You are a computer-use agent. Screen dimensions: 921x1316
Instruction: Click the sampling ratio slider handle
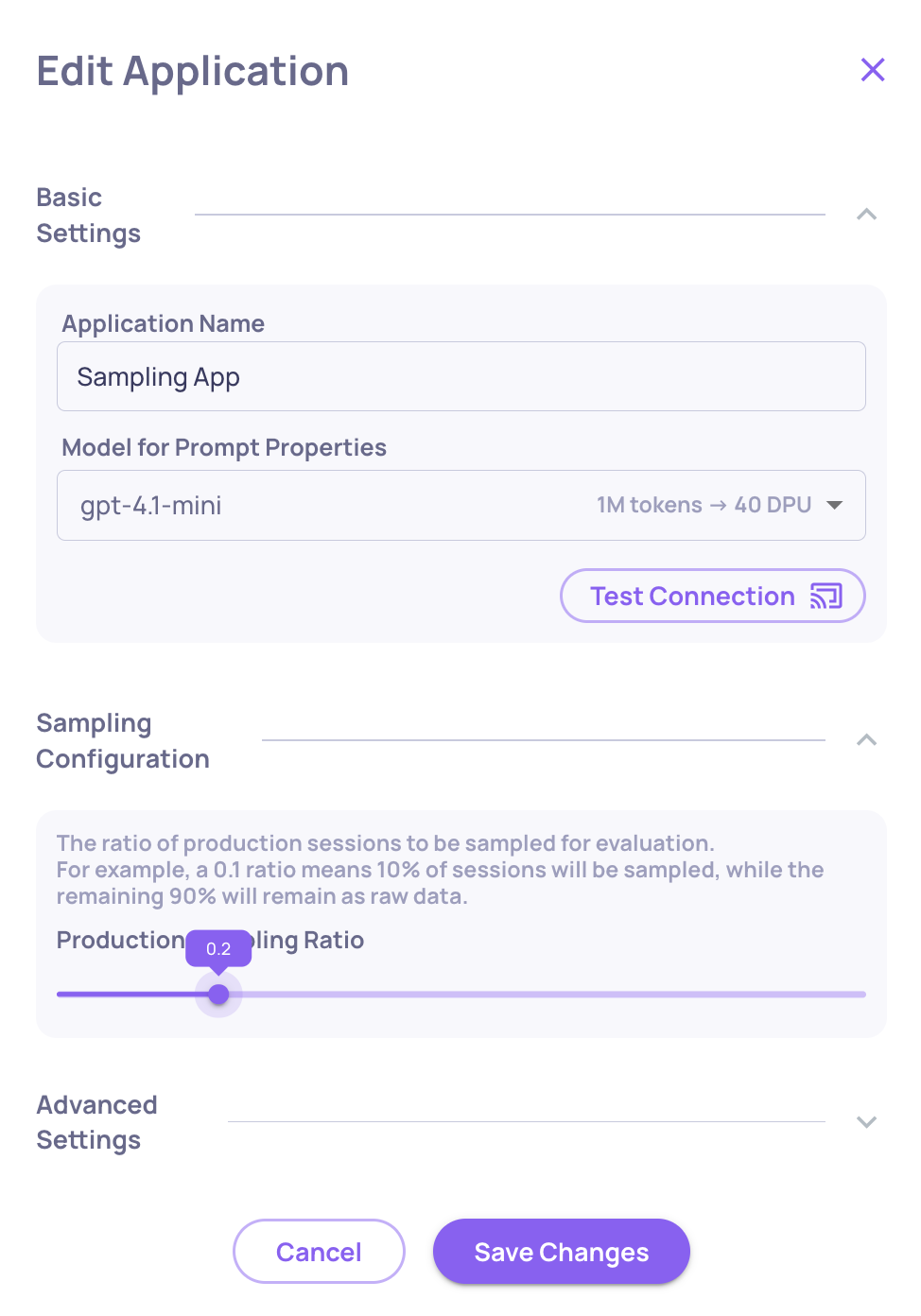click(x=218, y=995)
